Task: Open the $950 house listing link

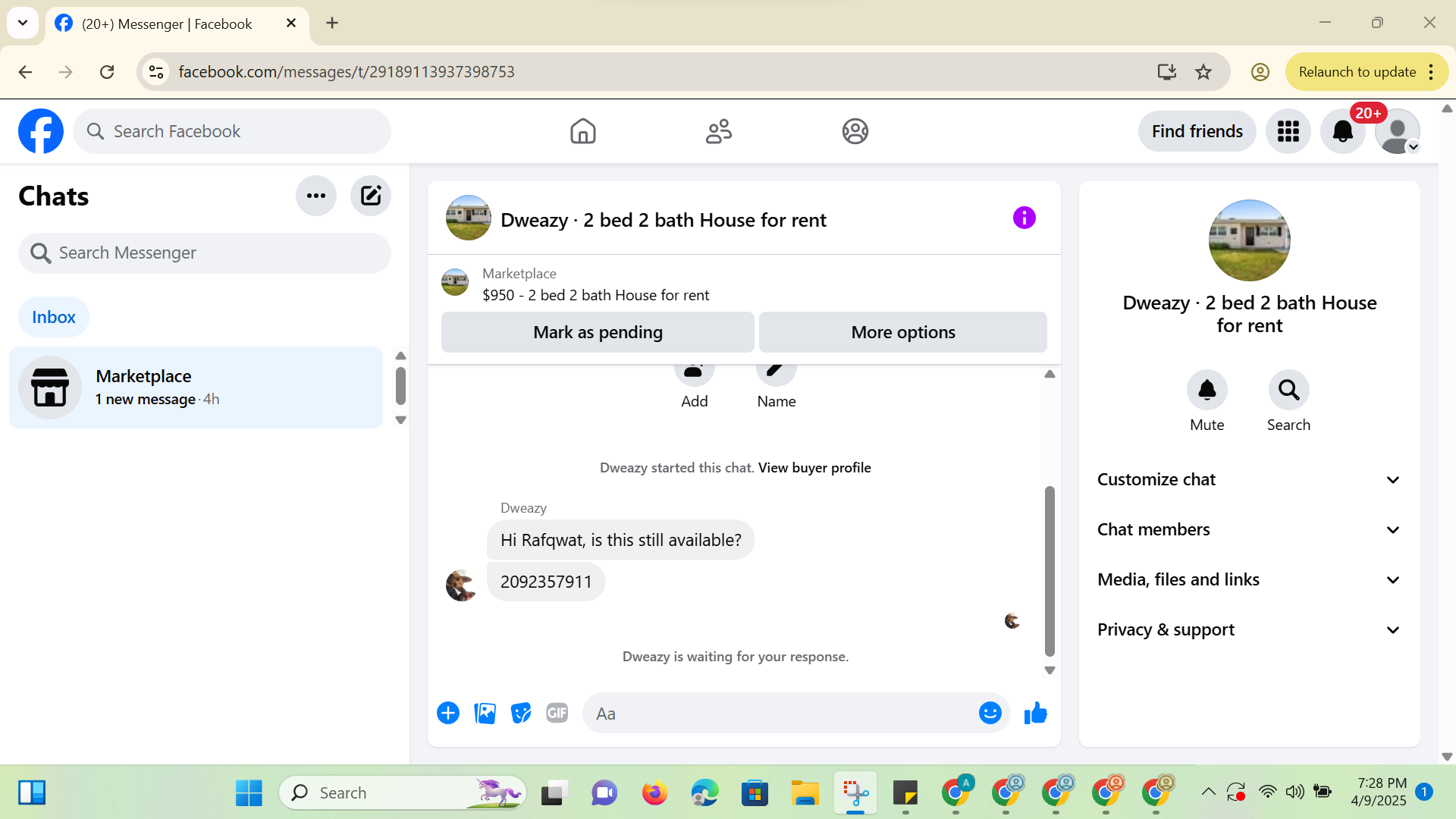Action: tap(595, 295)
